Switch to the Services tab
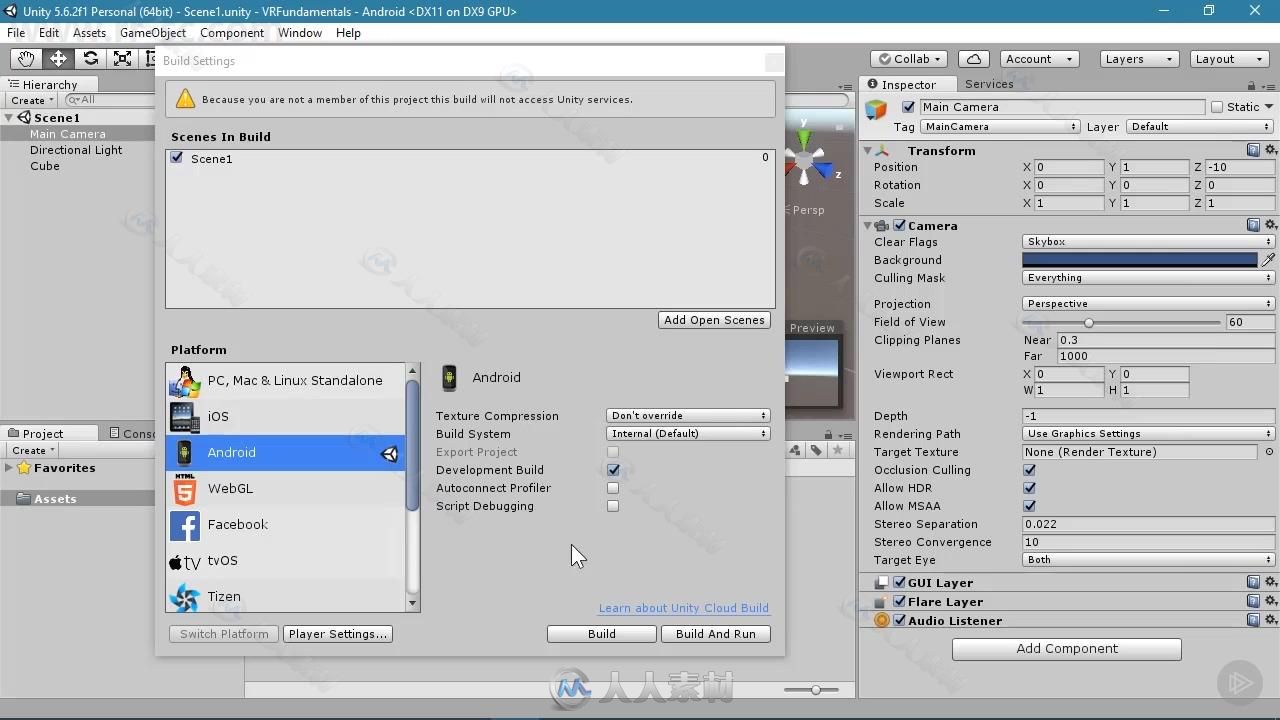The image size is (1280, 720). click(x=989, y=84)
